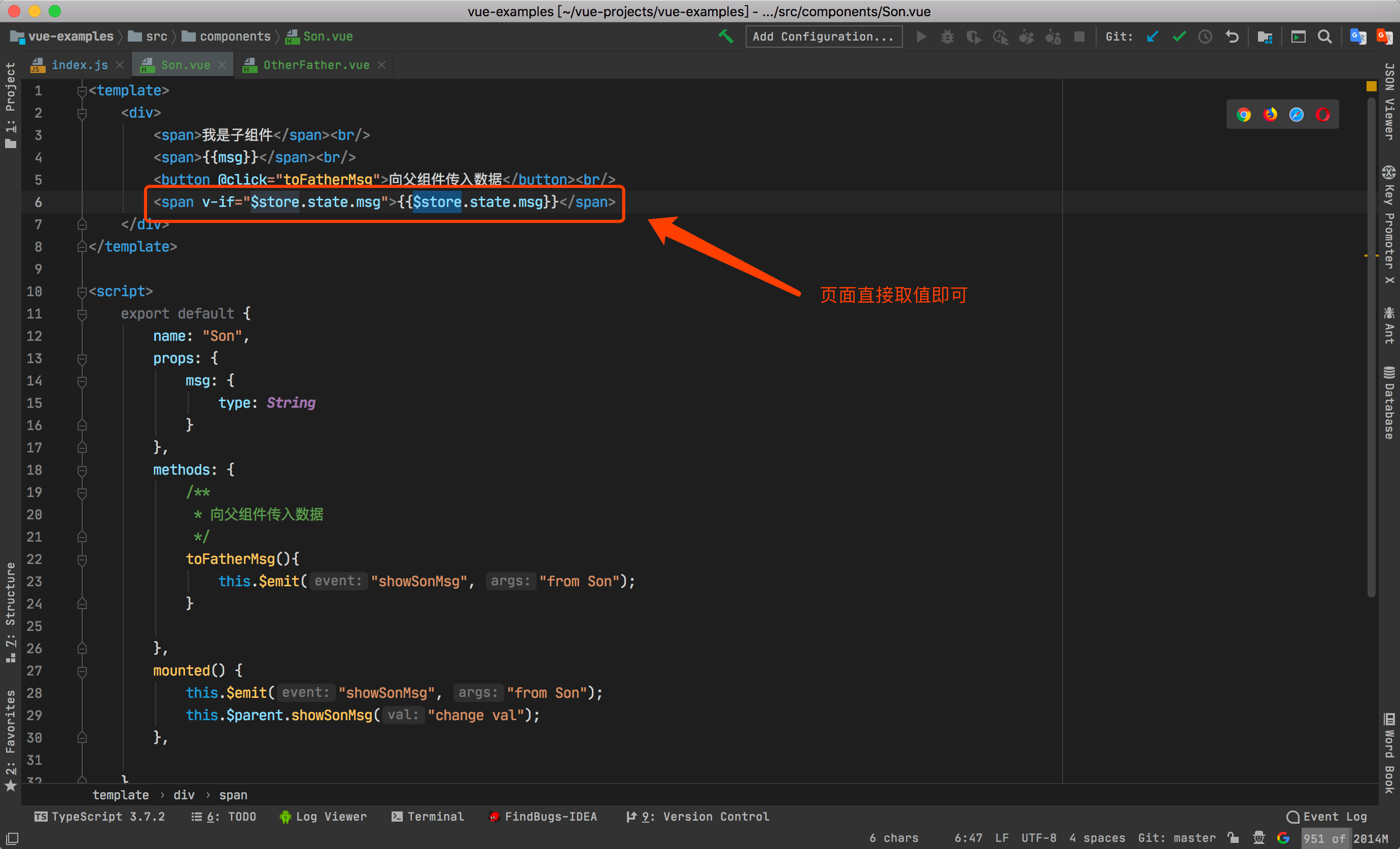Open Project Structure icon in toolbar
The image size is (1400, 849).
point(1265,37)
